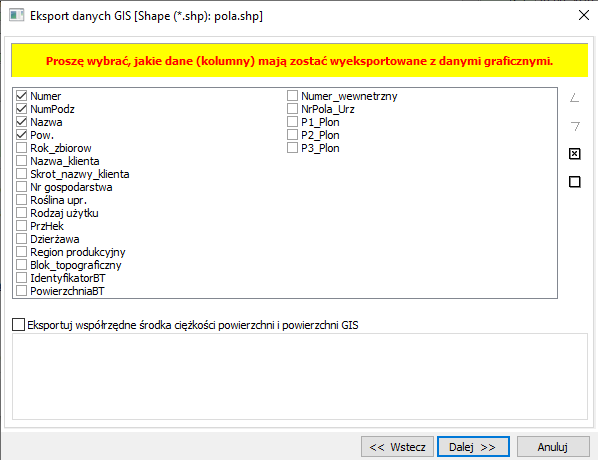The image size is (598, 460).
Task: Proceed with the Dalej button
Action: click(x=473, y=447)
